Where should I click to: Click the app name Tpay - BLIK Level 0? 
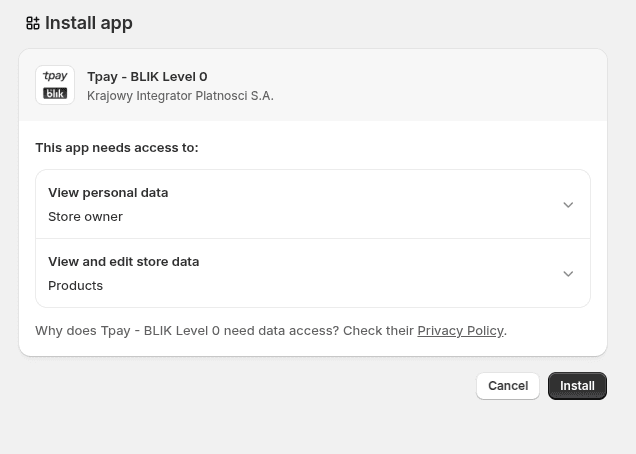(x=147, y=76)
